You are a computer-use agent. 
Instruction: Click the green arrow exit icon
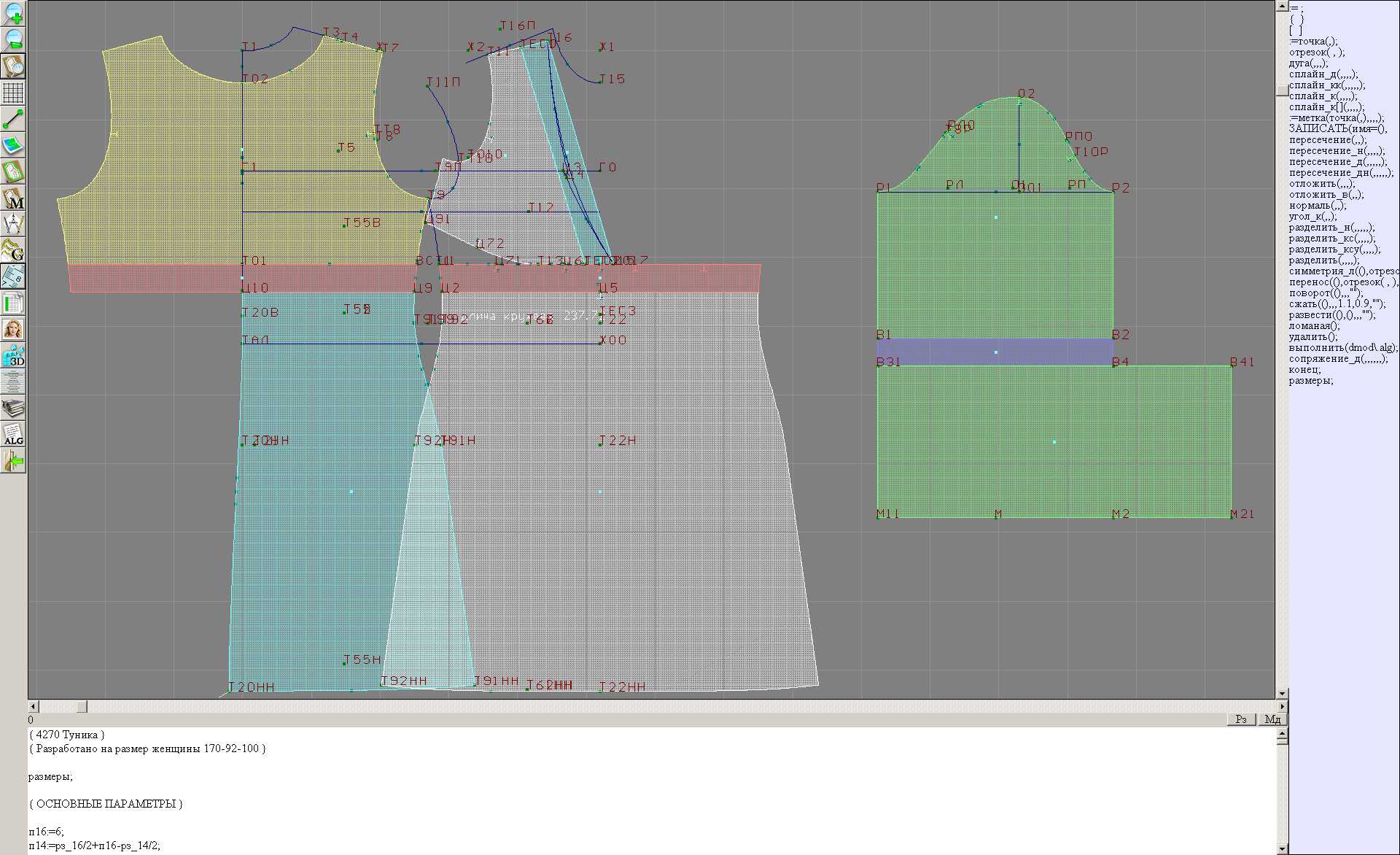(x=13, y=461)
